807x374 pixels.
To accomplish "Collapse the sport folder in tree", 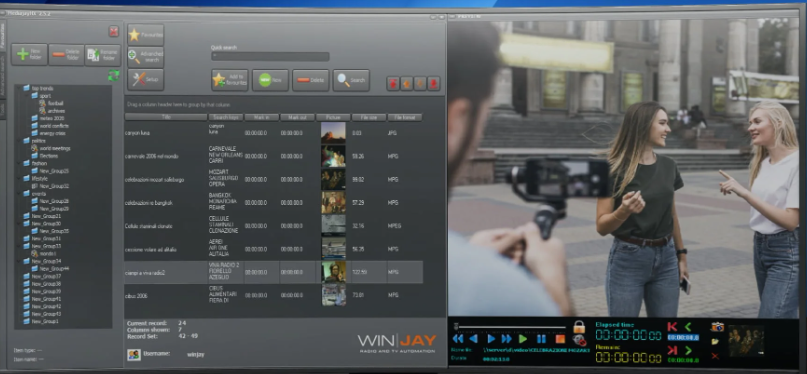I will pos(27,96).
